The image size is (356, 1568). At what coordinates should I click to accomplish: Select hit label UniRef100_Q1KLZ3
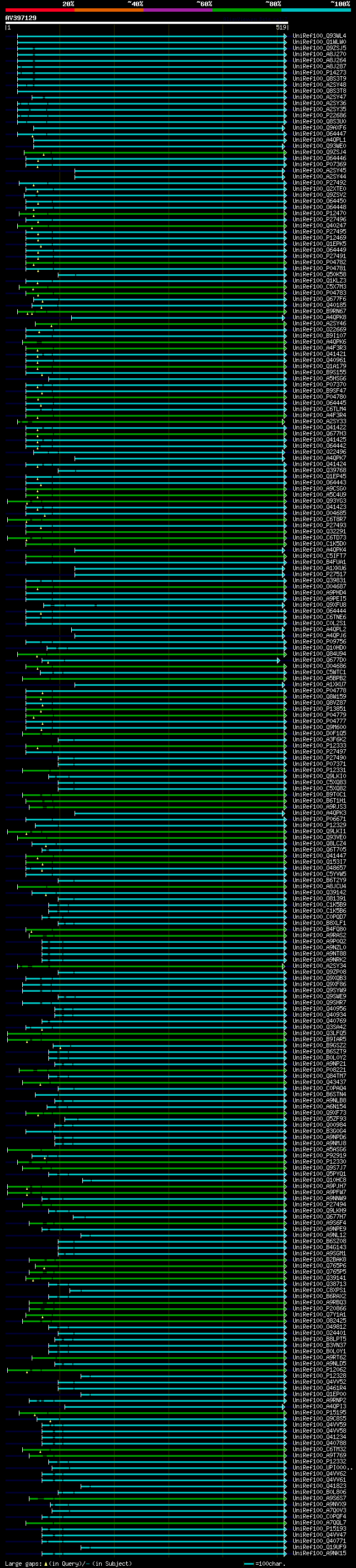tap(319, 280)
